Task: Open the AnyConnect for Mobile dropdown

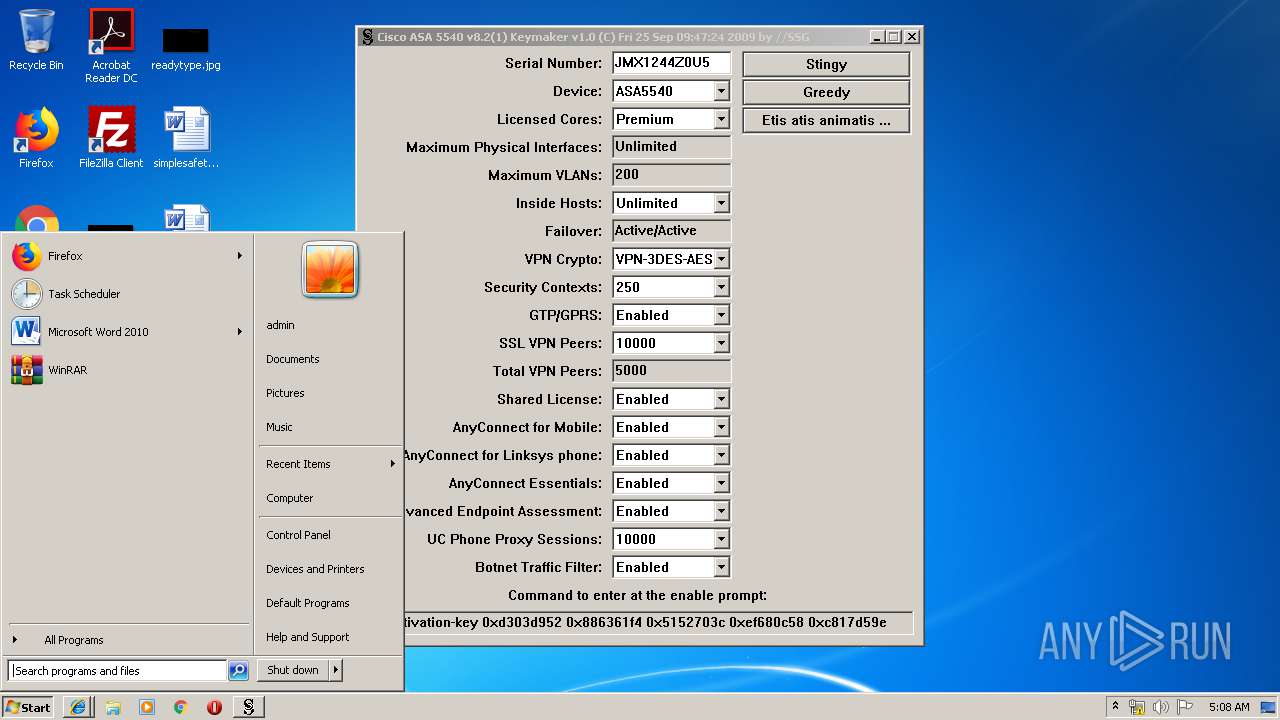Action: pos(721,427)
